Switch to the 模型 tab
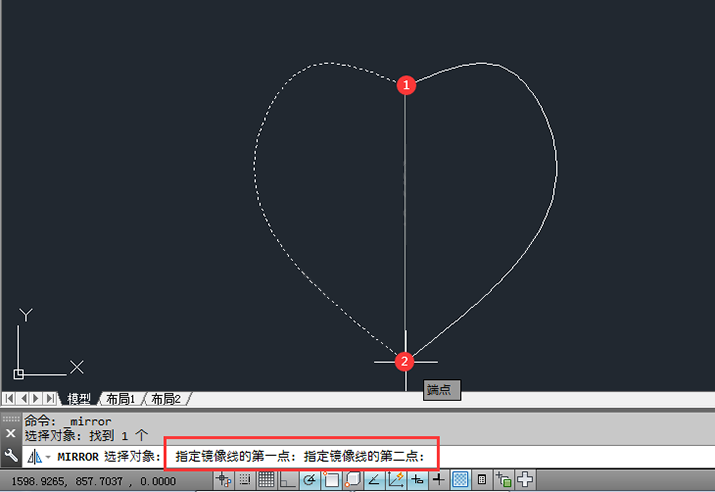 pyautogui.click(x=78, y=399)
